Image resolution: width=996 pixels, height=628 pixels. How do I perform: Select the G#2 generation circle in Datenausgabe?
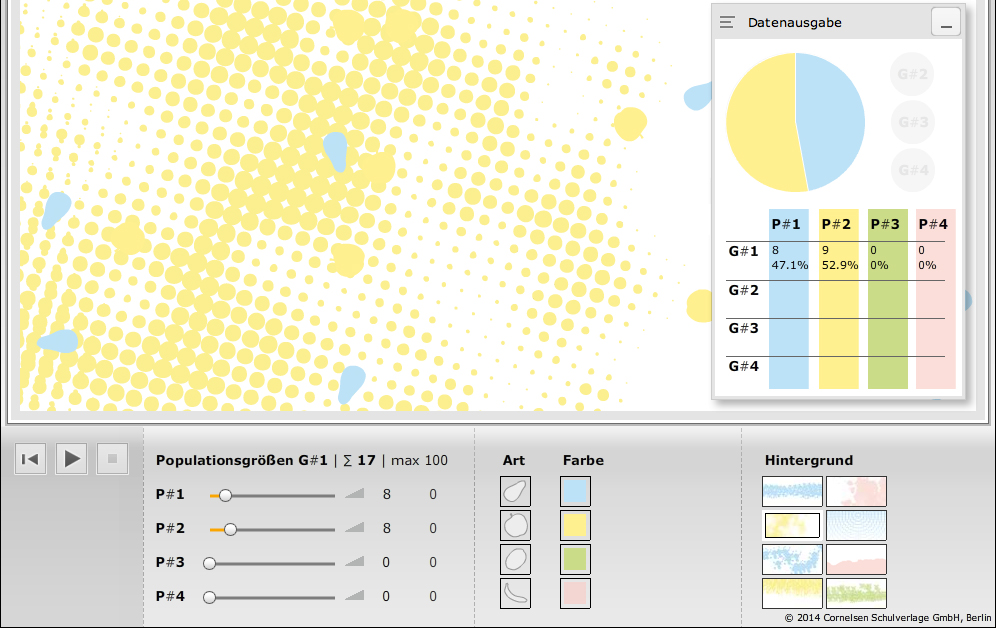[x=911, y=74]
